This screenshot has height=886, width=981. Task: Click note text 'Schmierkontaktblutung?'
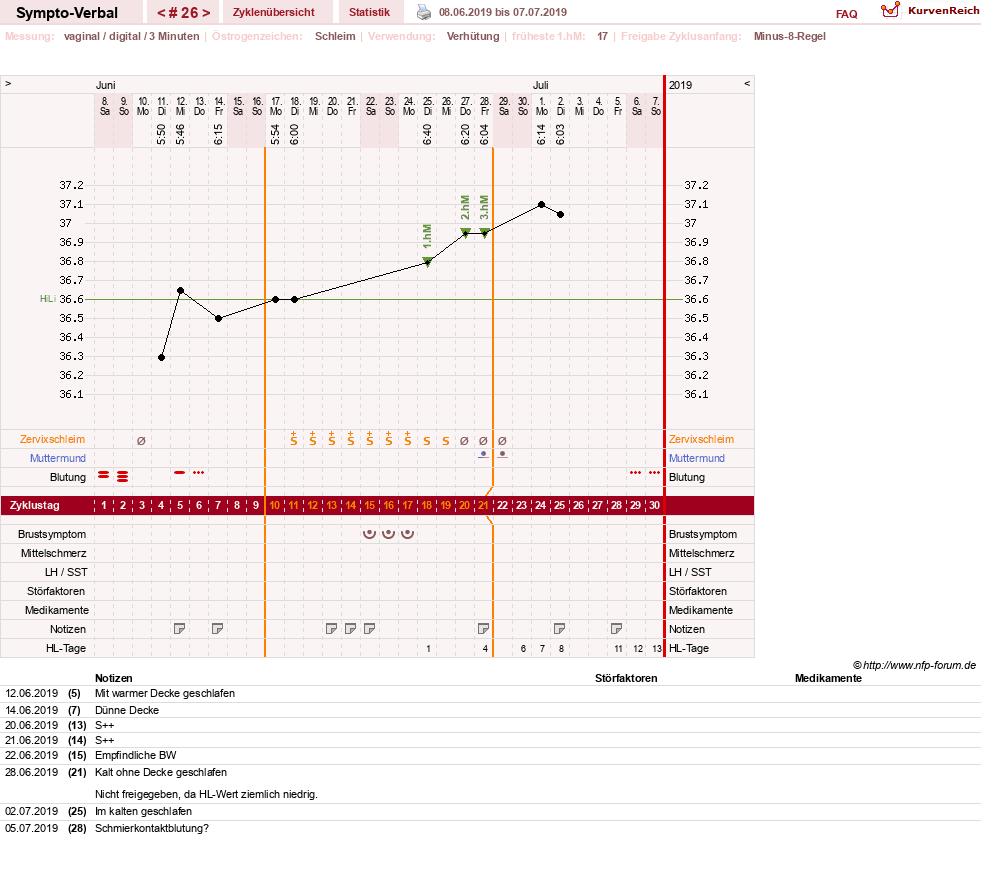tap(152, 828)
